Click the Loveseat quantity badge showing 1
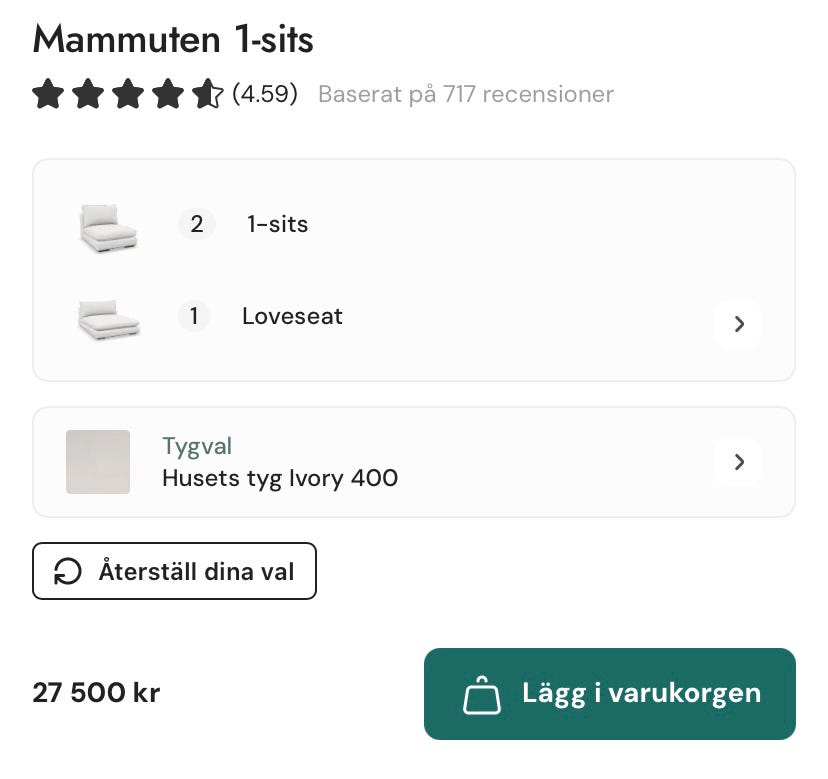This screenshot has width=828, height=779. point(194,317)
